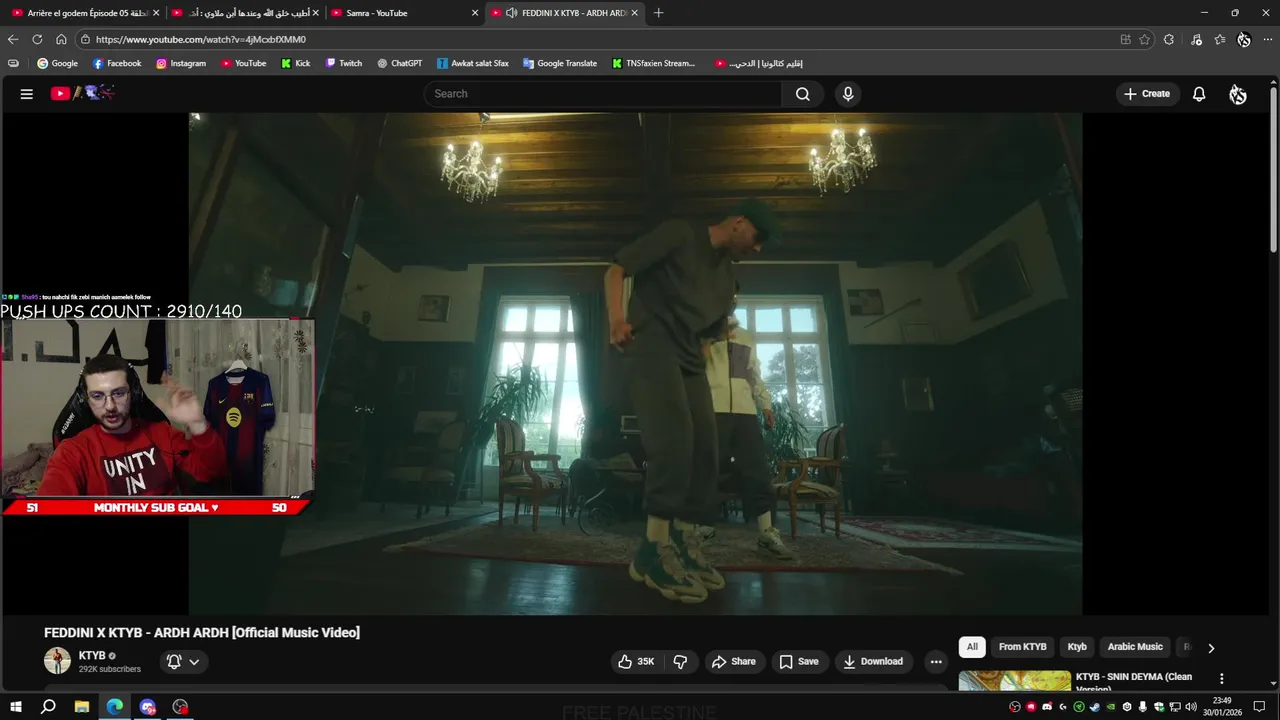Open Kick bookmark in favorites bar
This screenshot has width=1280, height=720.
(296, 63)
